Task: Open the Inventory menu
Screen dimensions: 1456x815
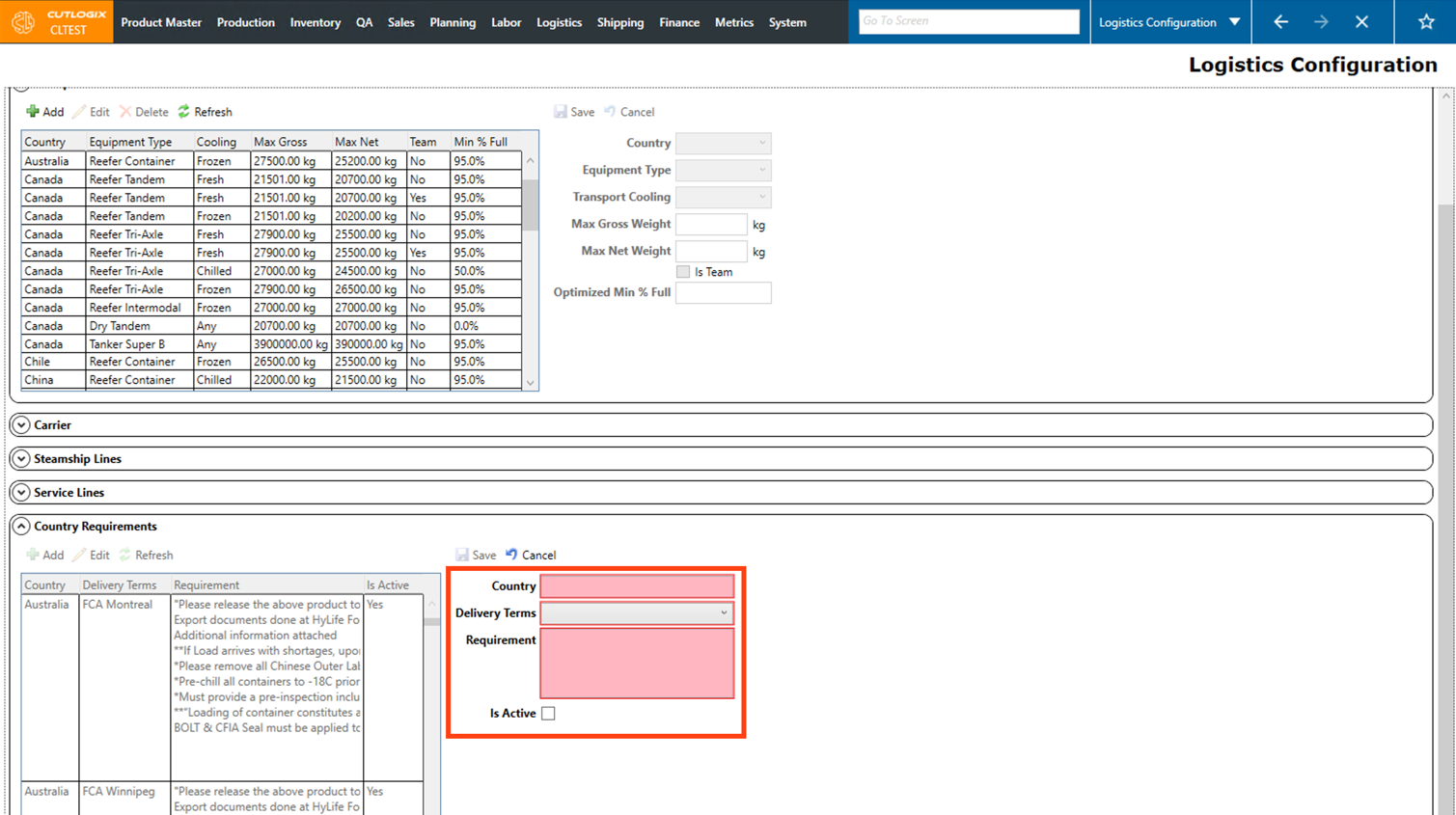Action: click(x=315, y=22)
